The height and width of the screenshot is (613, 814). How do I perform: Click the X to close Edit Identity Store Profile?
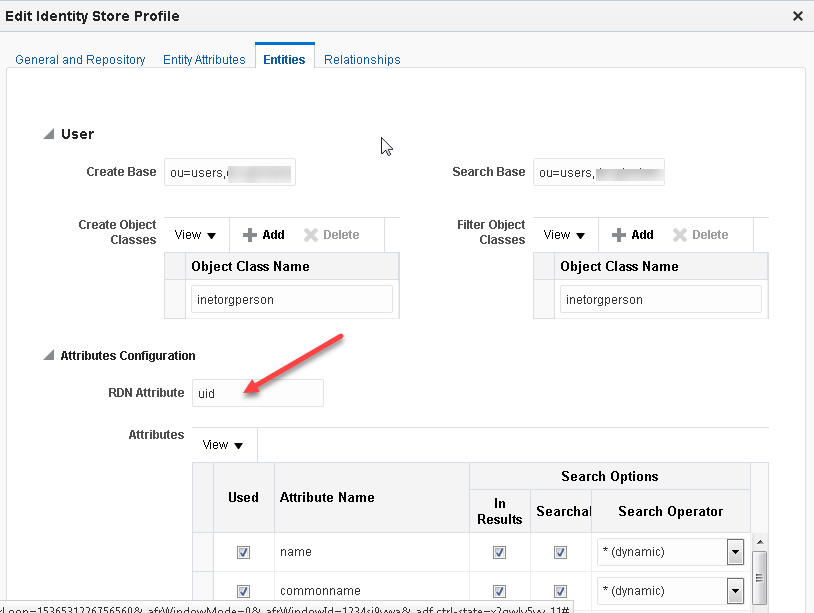click(797, 16)
